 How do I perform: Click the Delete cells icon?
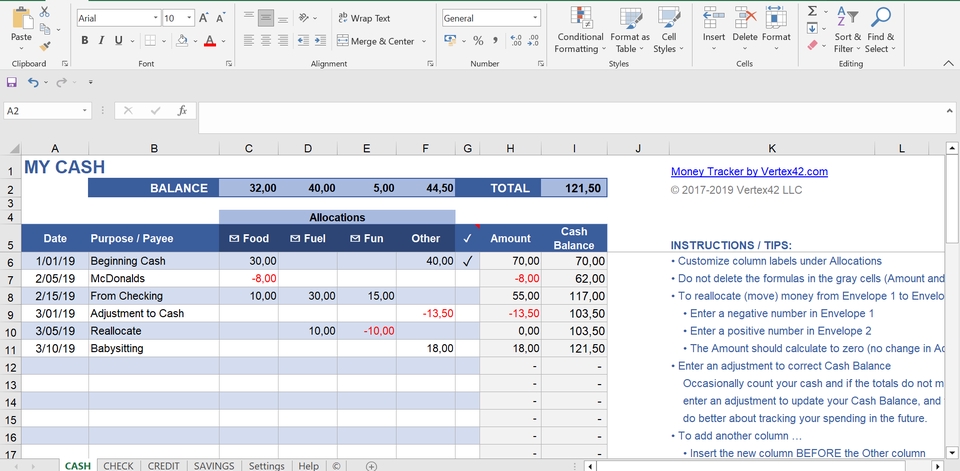pos(745,18)
